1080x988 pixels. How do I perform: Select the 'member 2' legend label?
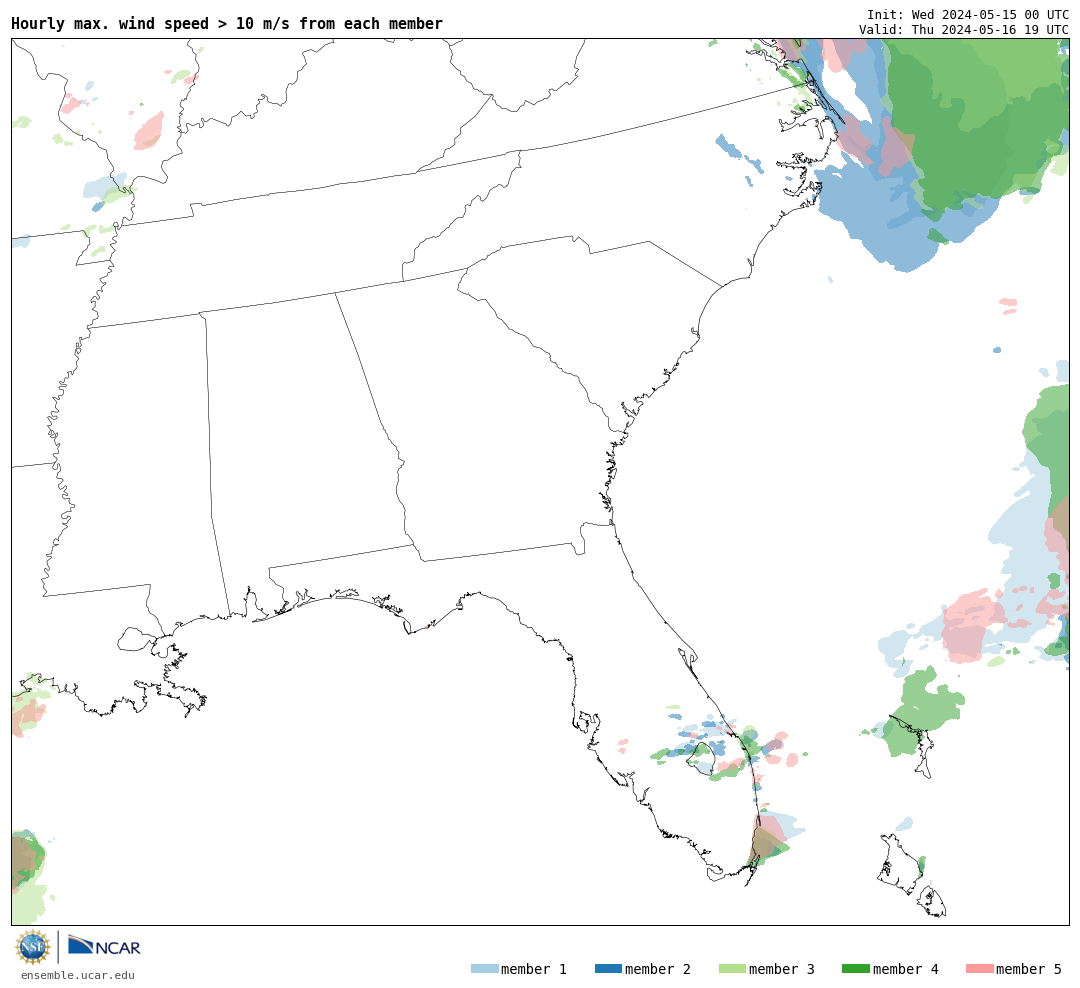point(658,969)
